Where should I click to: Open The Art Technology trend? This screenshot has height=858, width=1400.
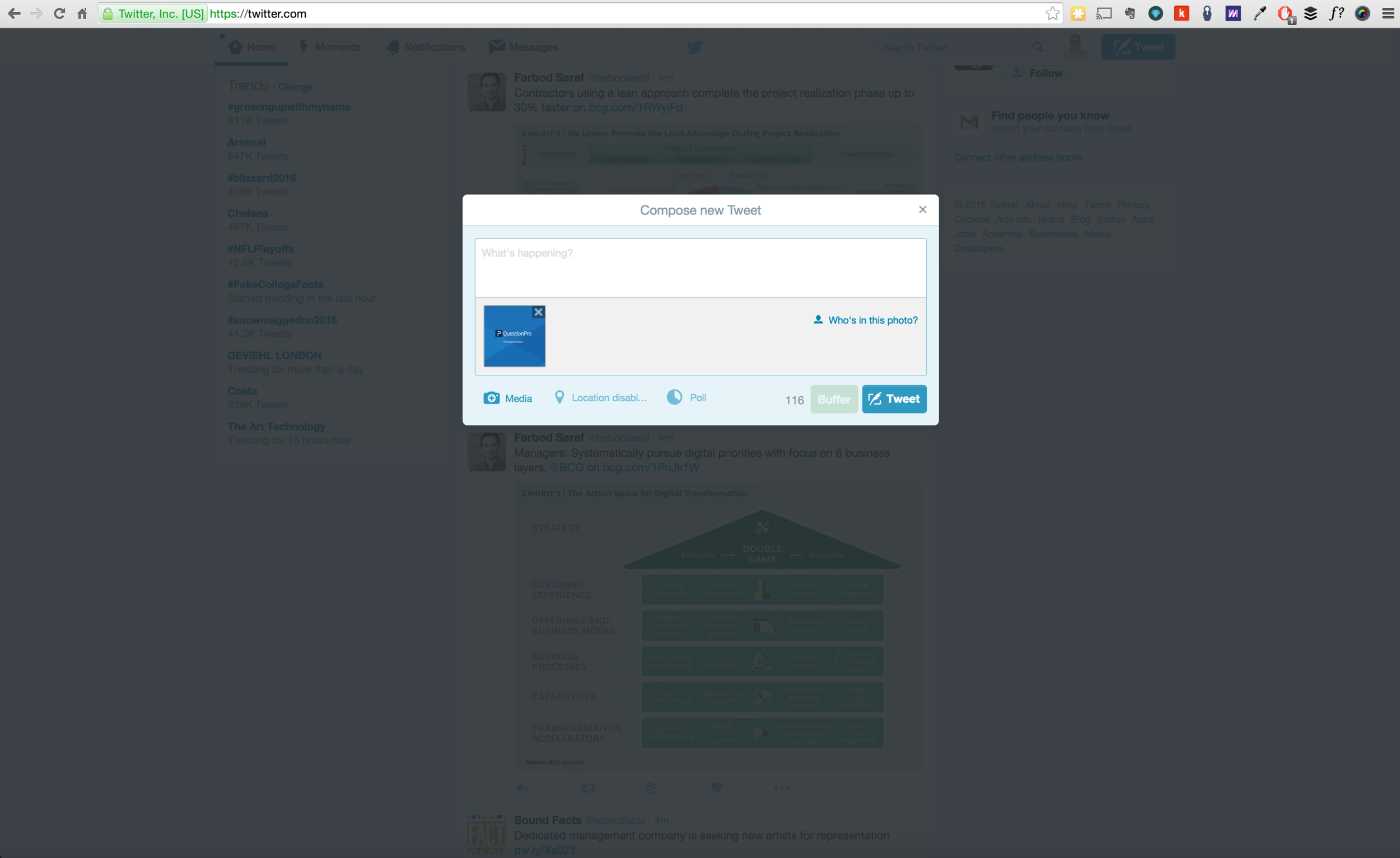[276, 426]
